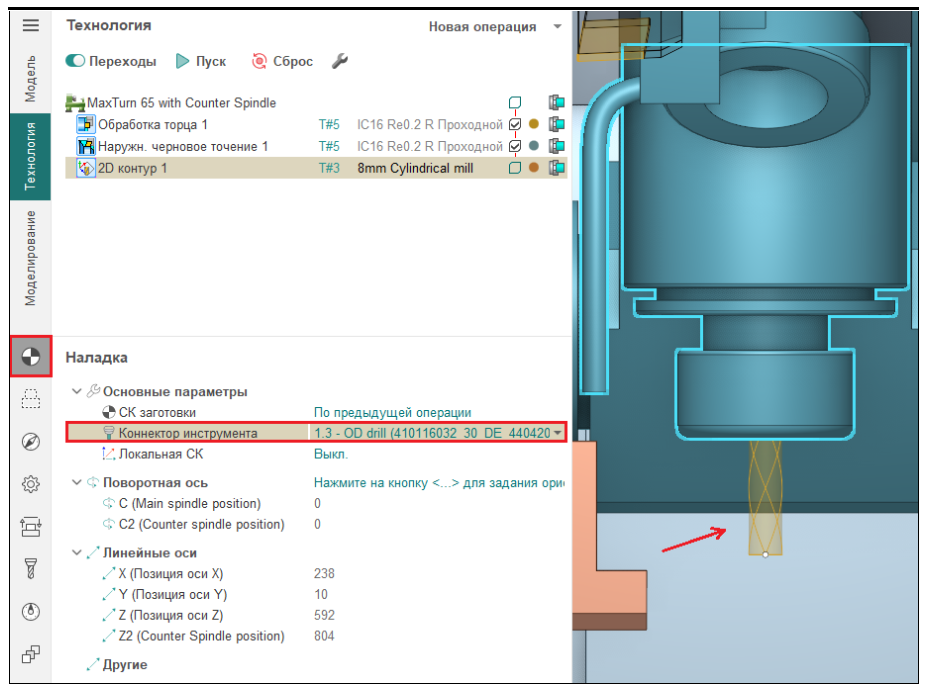Toggle the Переходы switch
926x689 pixels.
coord(76,61)
